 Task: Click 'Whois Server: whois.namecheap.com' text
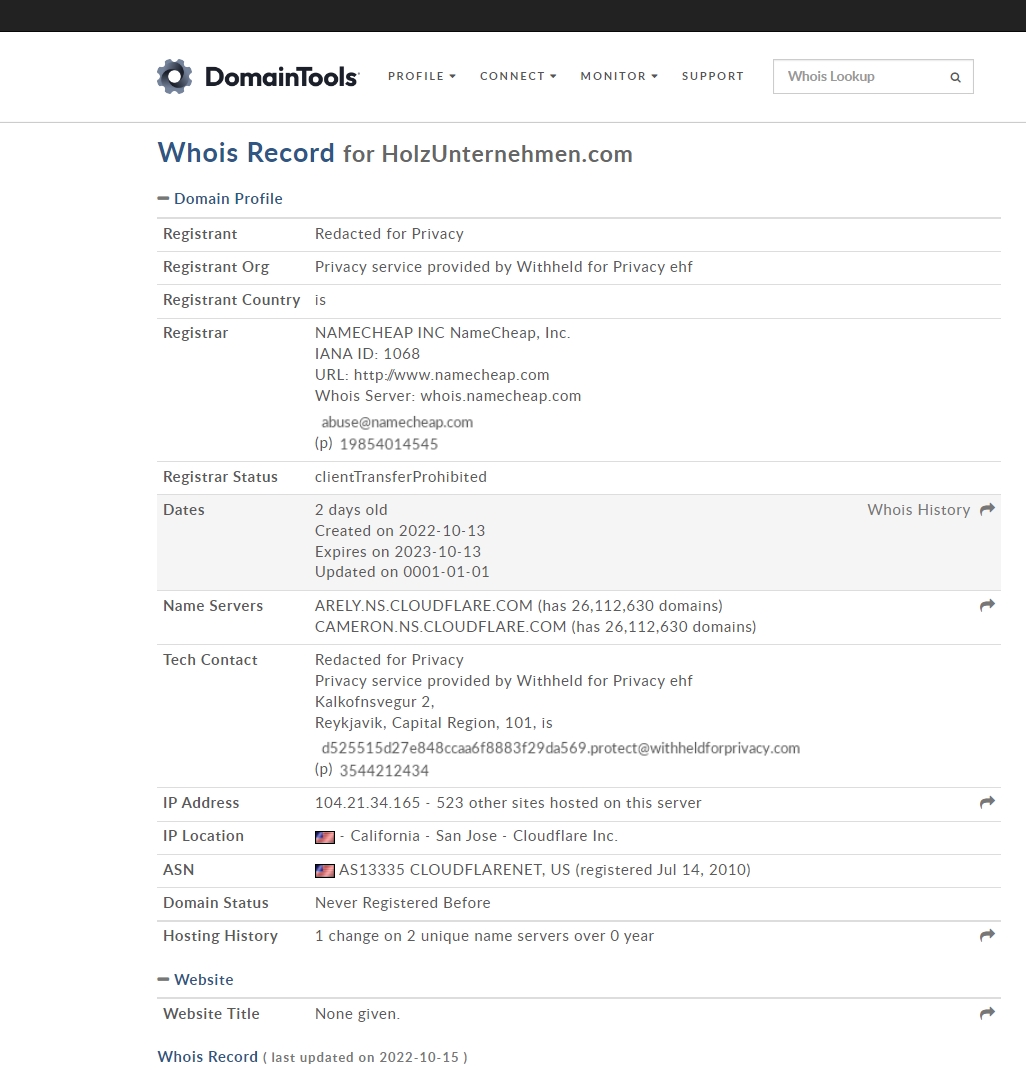pos(448,396)
